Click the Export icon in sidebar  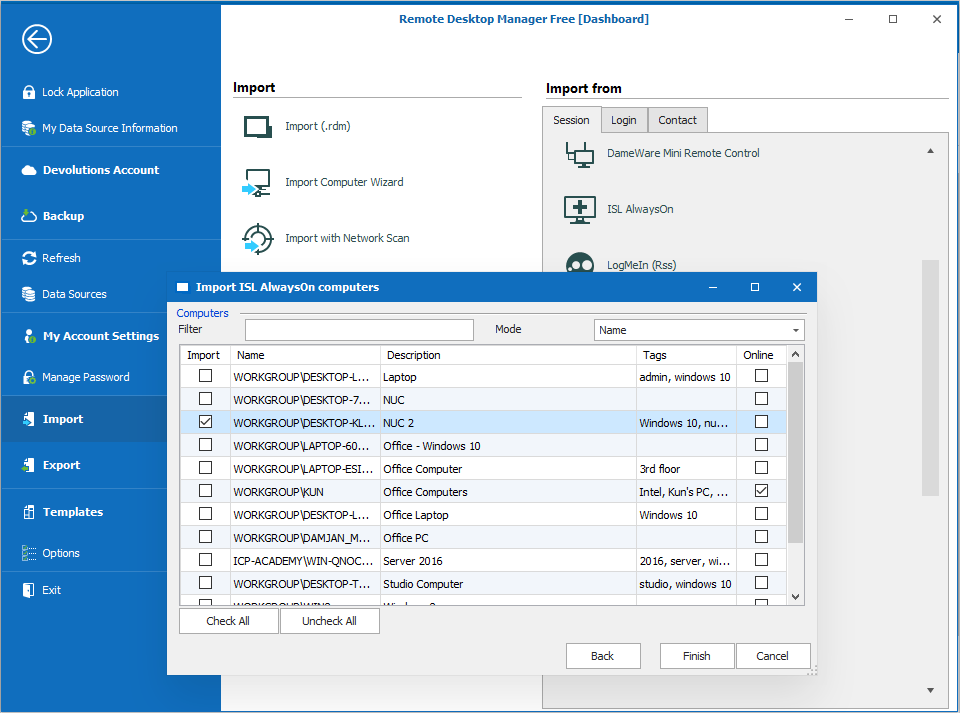(28, 465)
